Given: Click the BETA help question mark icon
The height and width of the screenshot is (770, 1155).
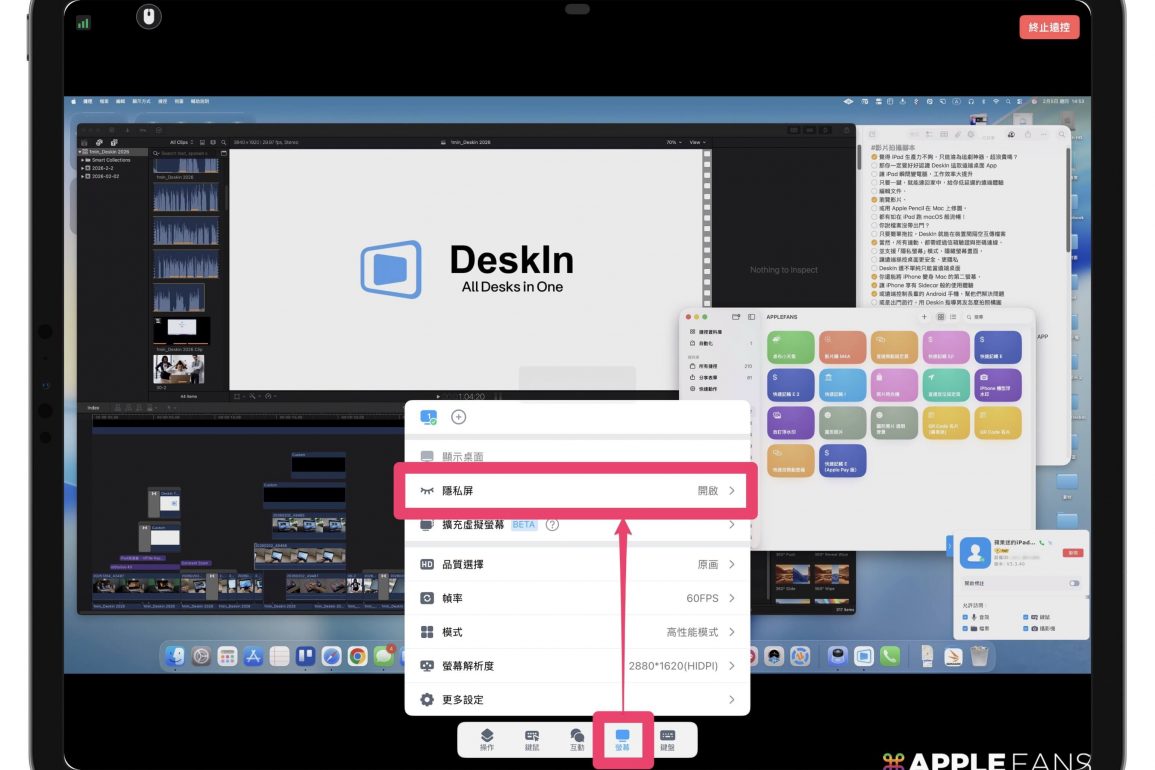Looking at the screenshot, I should [x=552, y=525].
